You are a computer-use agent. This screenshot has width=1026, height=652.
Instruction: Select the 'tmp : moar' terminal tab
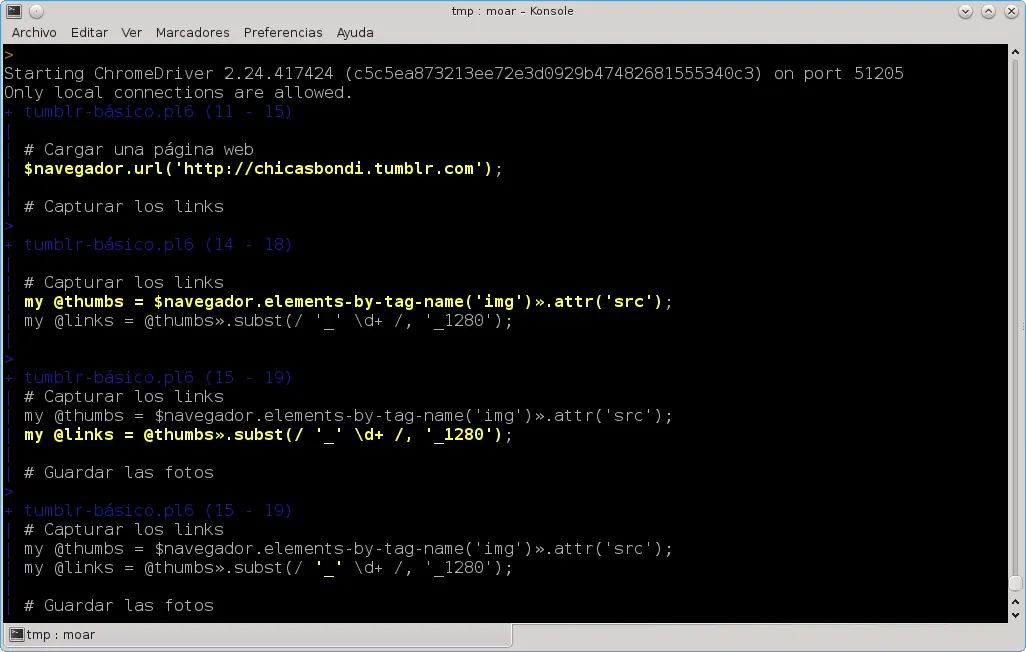(258, 634)
